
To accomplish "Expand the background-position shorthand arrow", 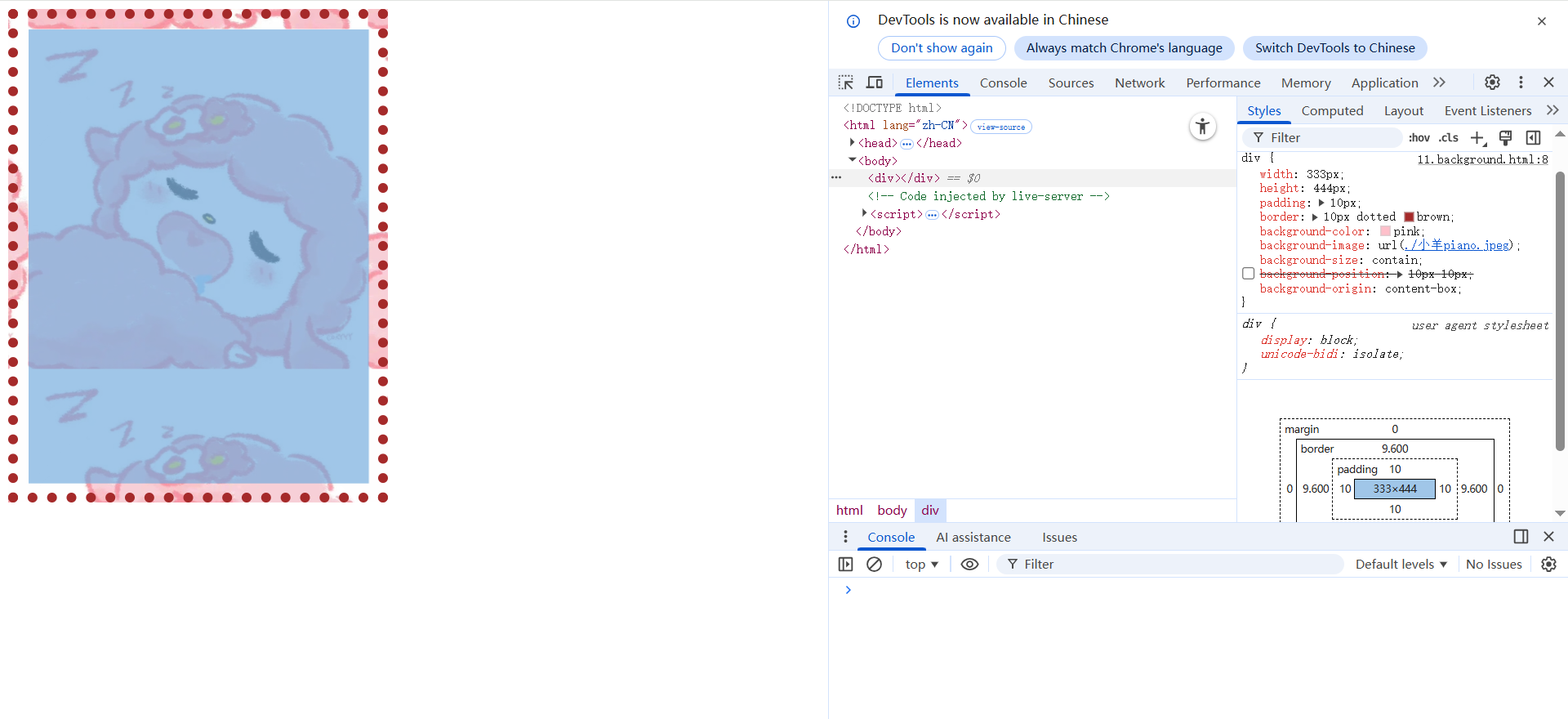I will tap(1400, 275).
